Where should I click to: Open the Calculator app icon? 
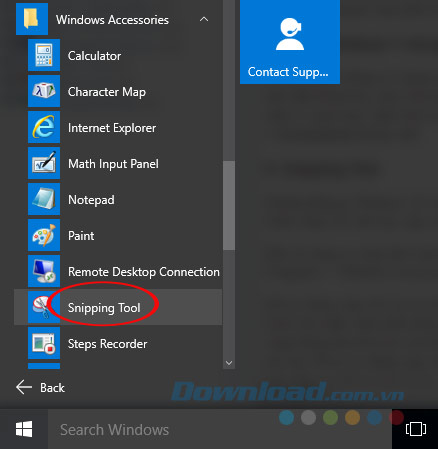(44, 55)
